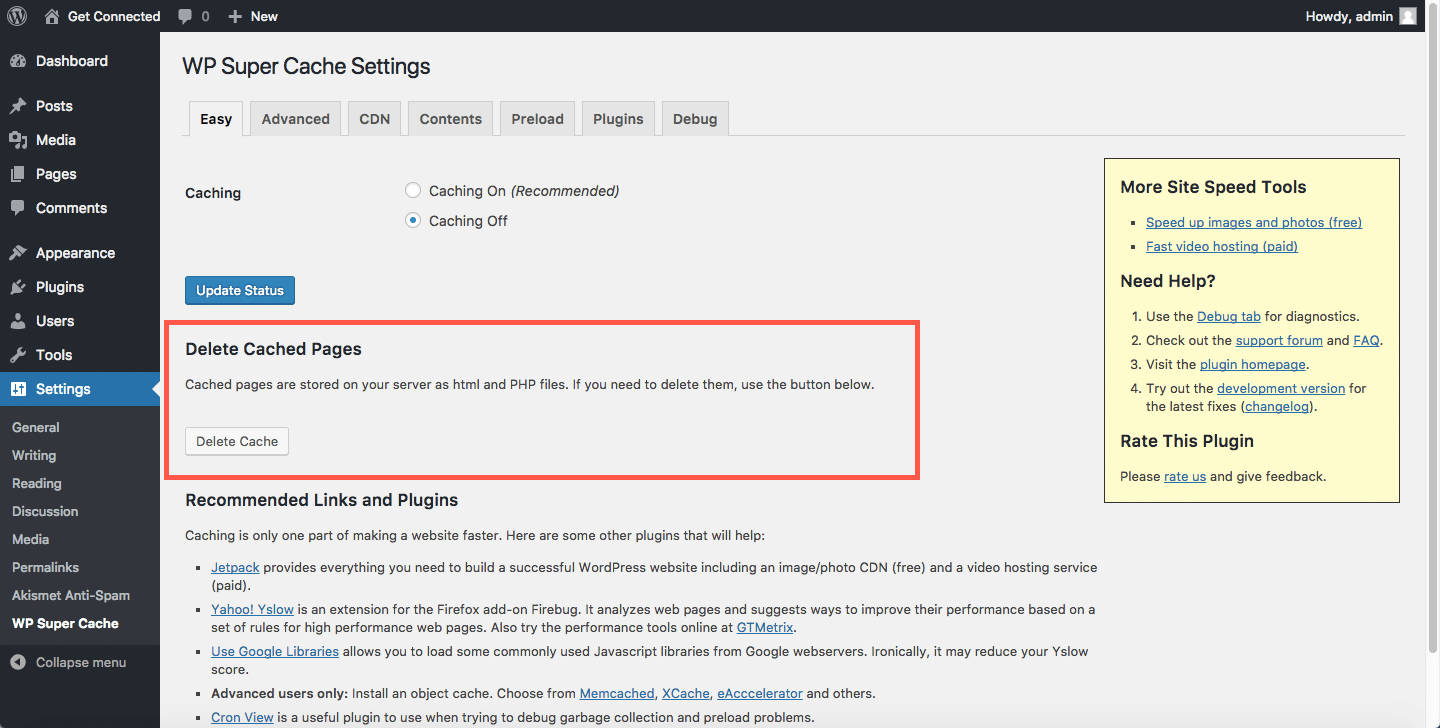Open the Tools wrench menu
The image size is (1440, 728).
point(54,355)
